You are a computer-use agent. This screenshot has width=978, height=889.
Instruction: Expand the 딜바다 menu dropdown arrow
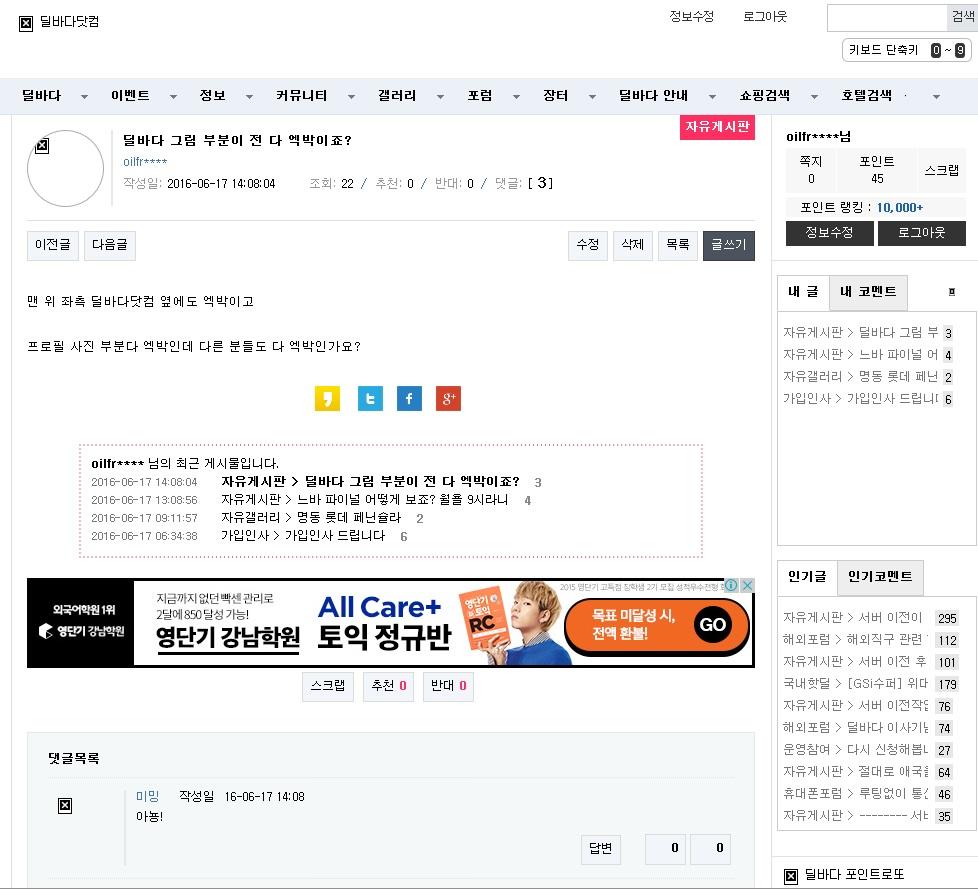click(x=85, y=97)
